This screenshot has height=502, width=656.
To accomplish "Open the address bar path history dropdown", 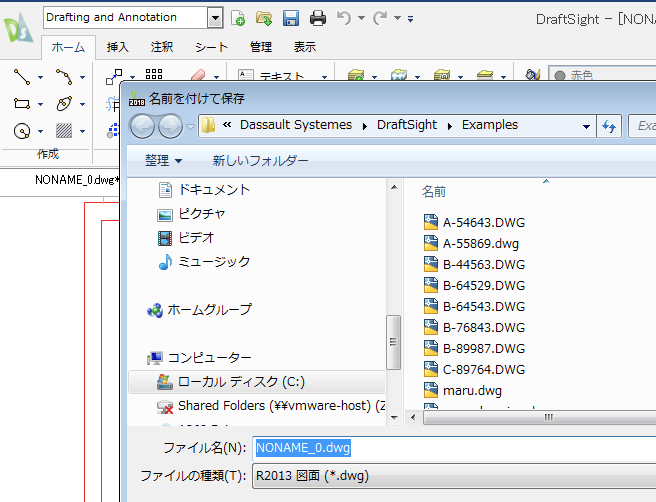I will (x=586, y=126).
